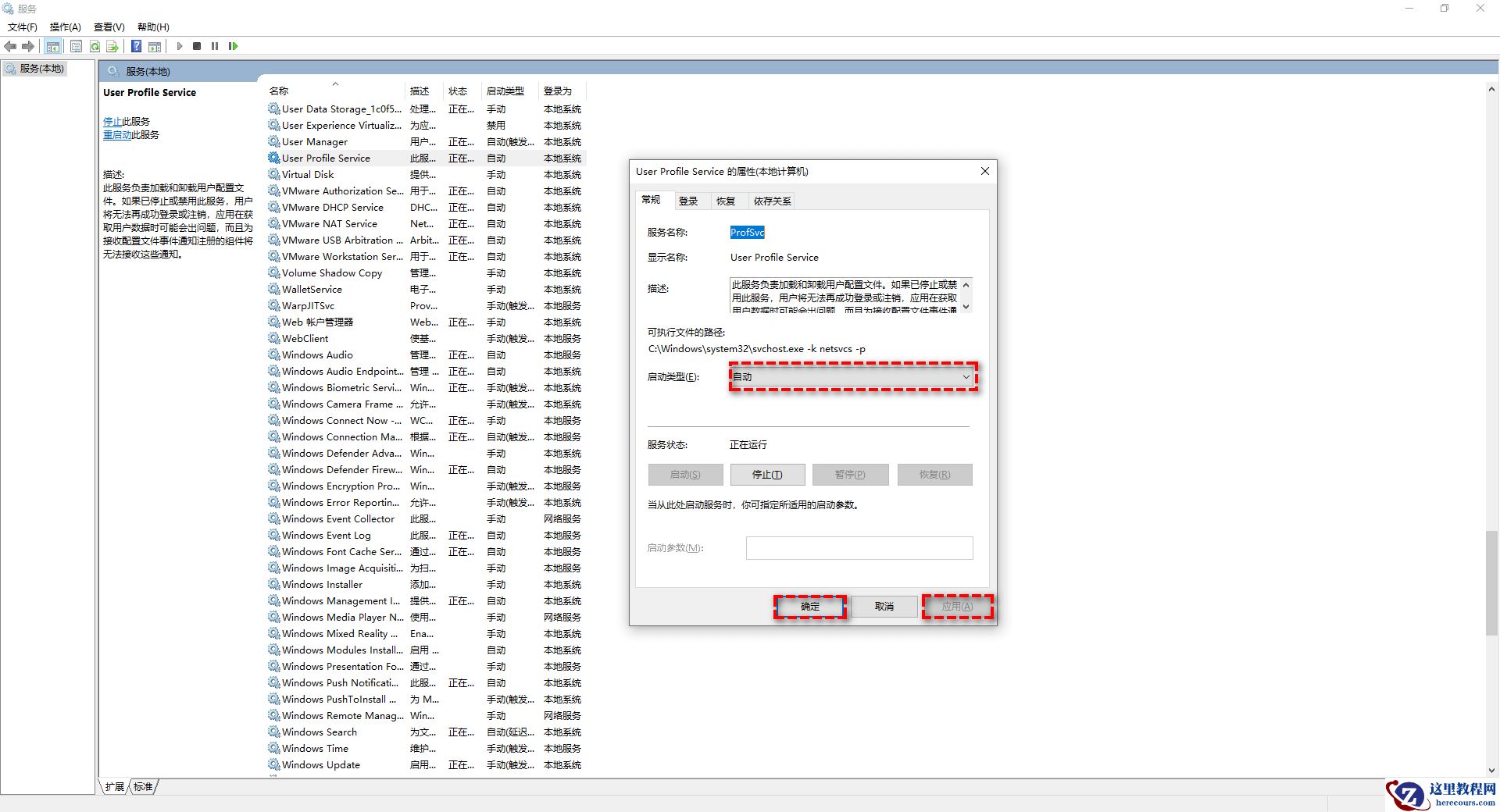Click the gear icon beside WalletService
The image size is (1500, 812).
(x=273, y=289)
